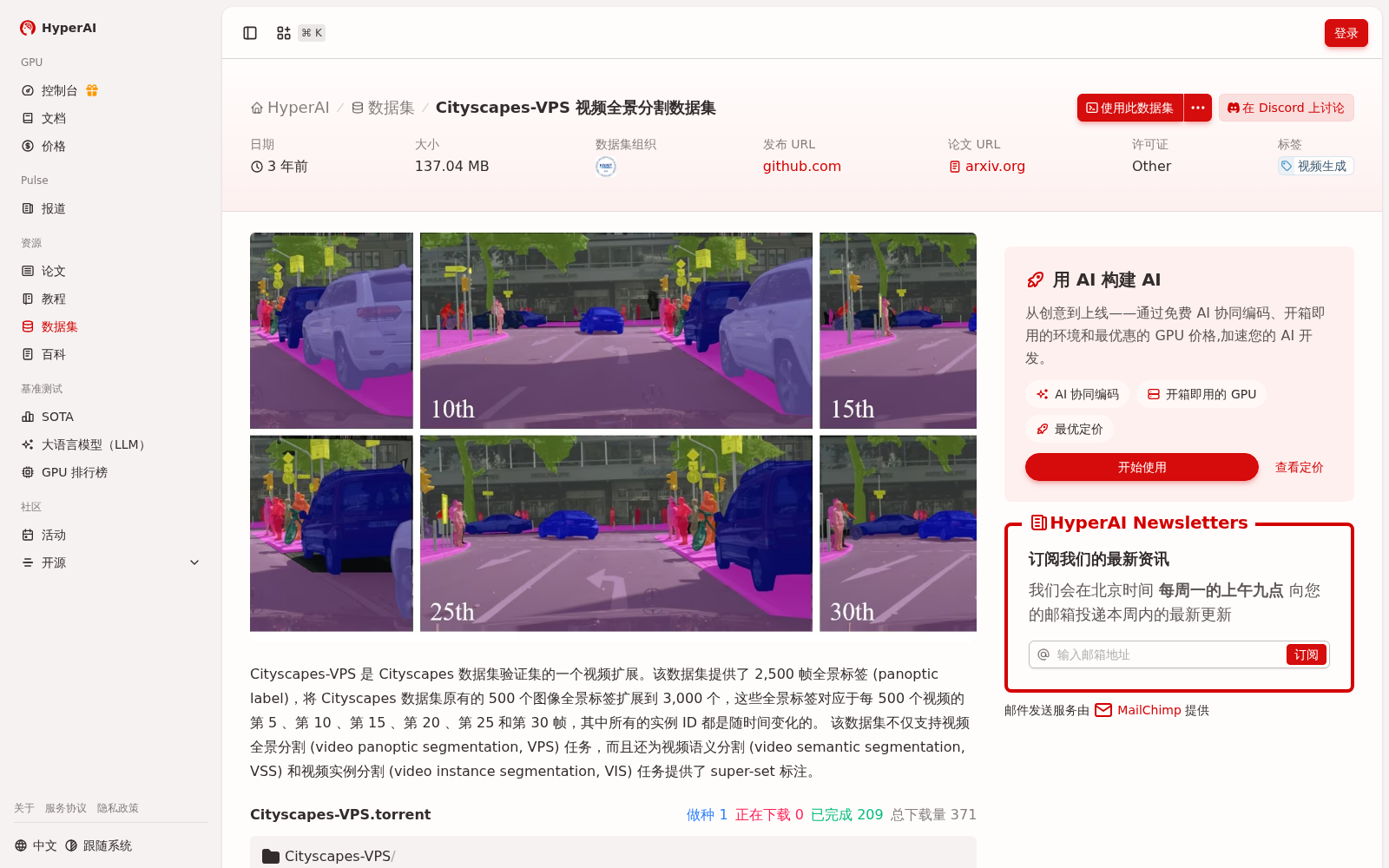Click the 服务协议 footer link
The height and width of the screenshot is (868, 1389).
click(66, 808)
